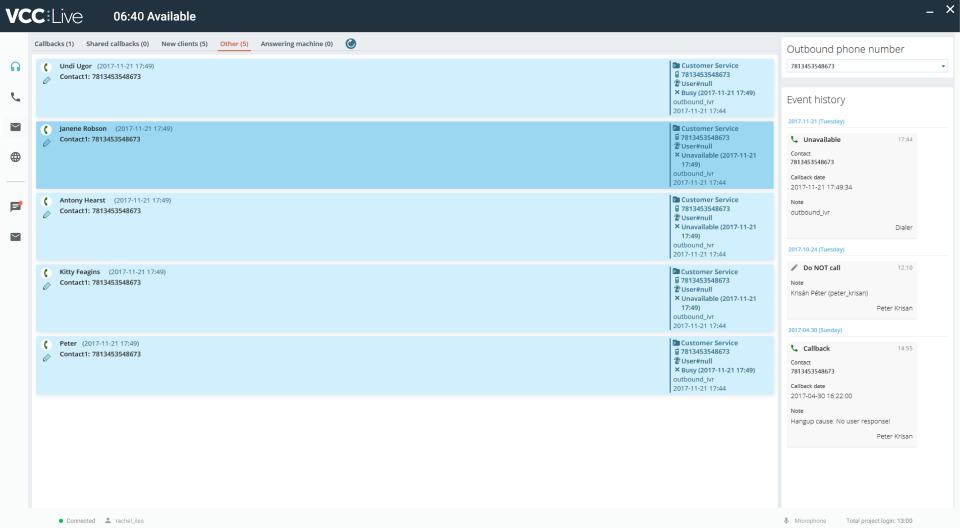Viewport: 960px width, 528px height.
Task: Switch to Shared callbacks (0) tab
Action: 118,43
